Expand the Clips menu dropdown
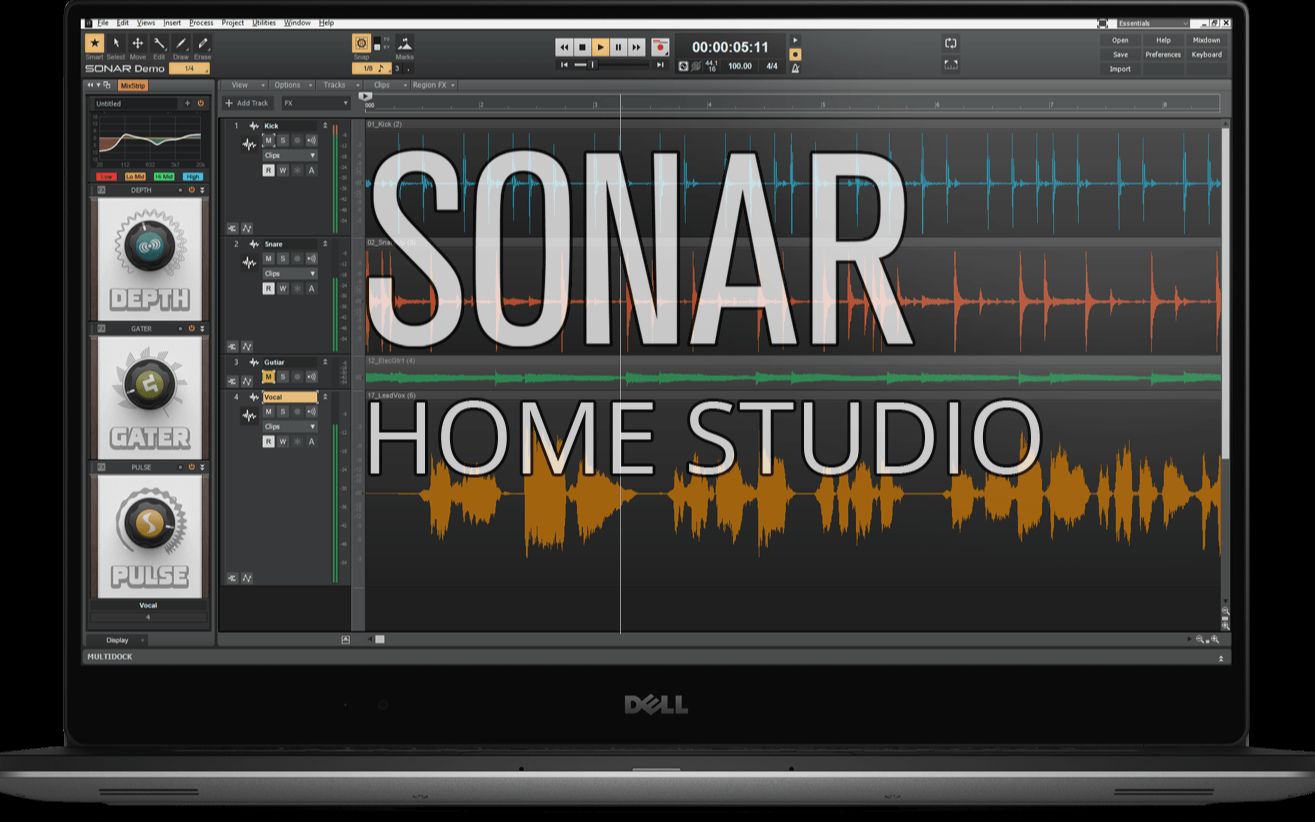 click(x=386, y=85)
